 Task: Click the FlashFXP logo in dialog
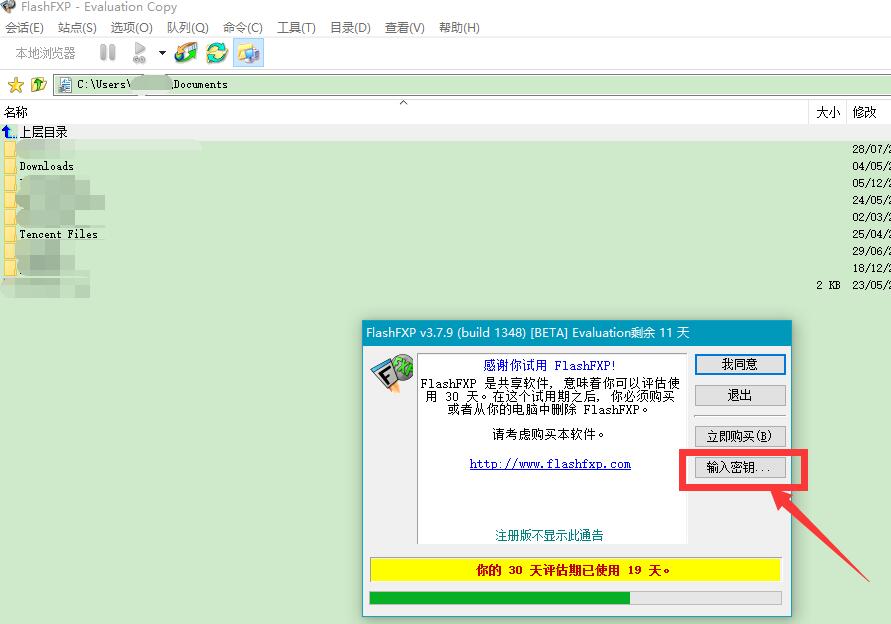tap(392, 373)
